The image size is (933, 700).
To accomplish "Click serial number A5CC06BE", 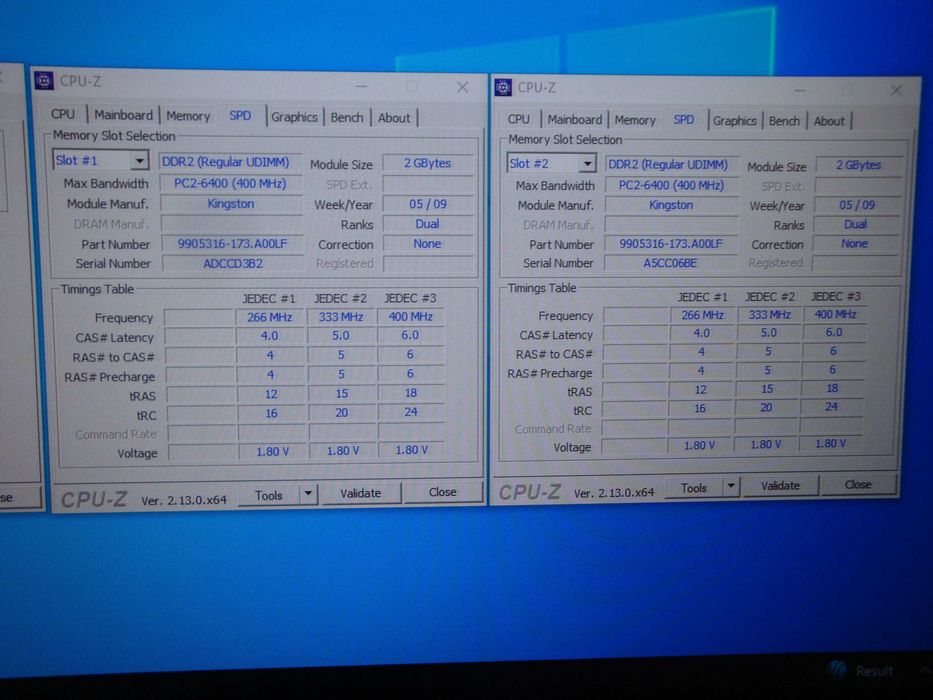I will point(670,262).
